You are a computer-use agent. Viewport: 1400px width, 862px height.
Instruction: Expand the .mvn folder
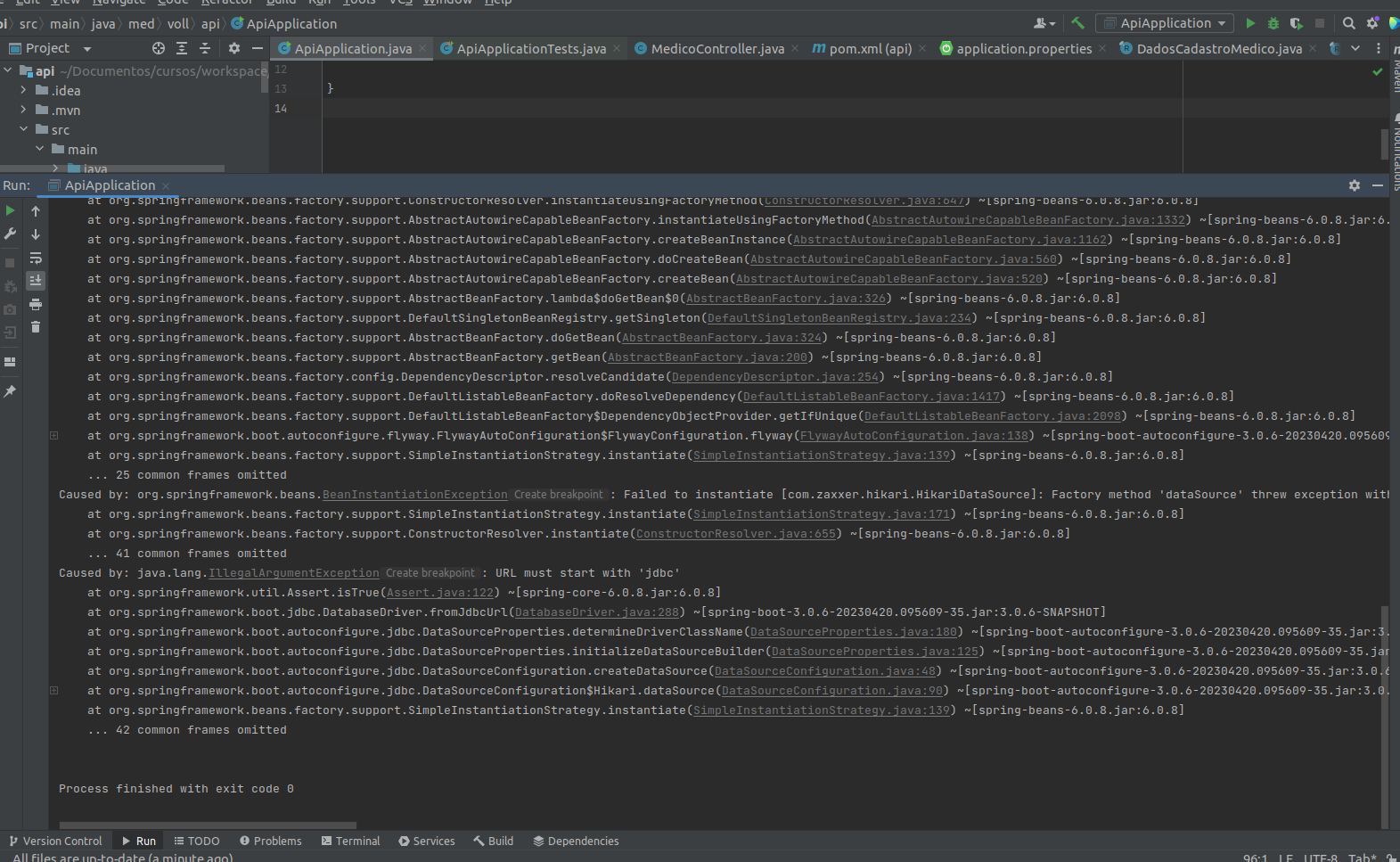pos(23,110)
